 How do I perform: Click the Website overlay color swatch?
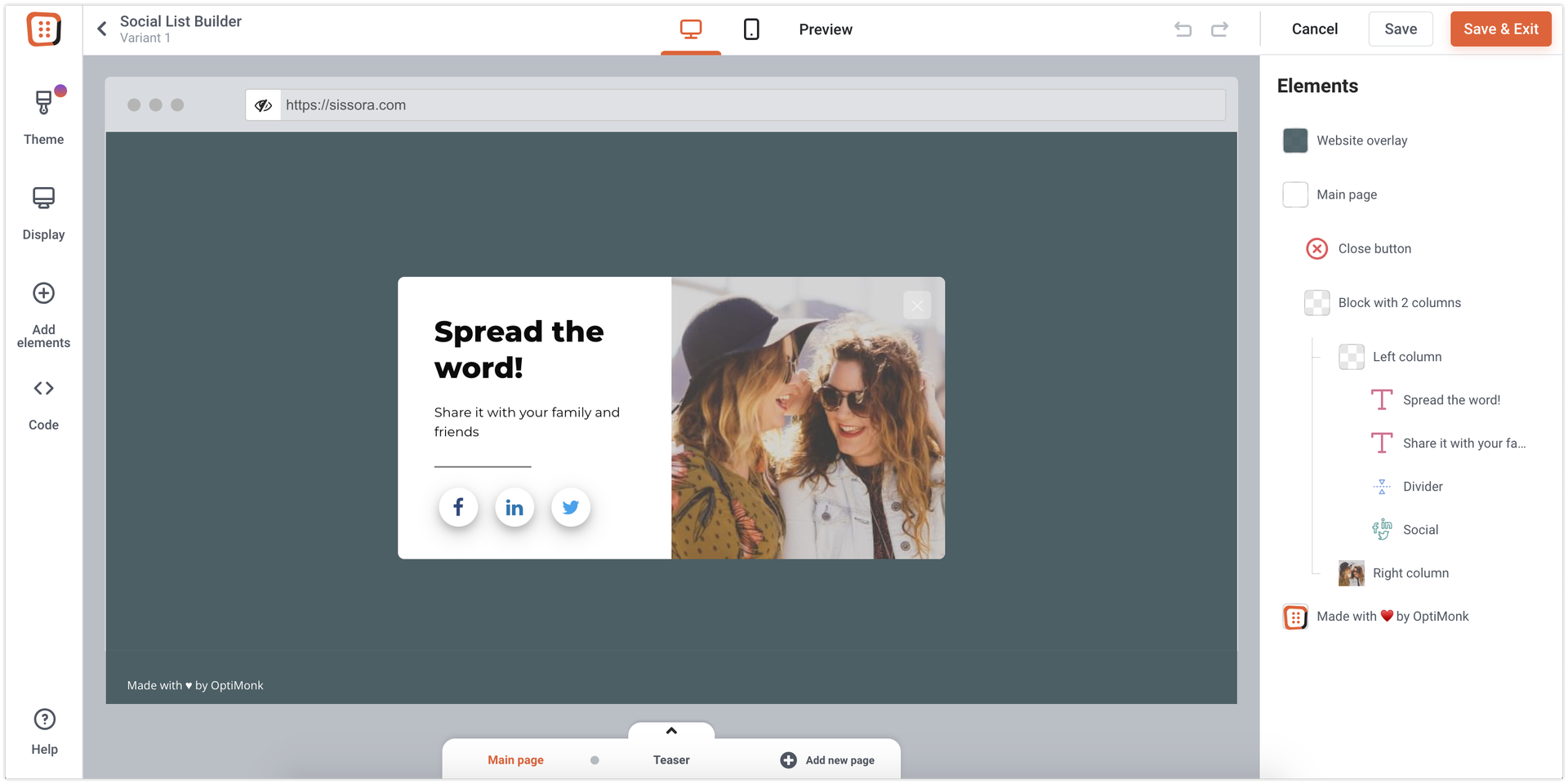[x=1295, y=140]
